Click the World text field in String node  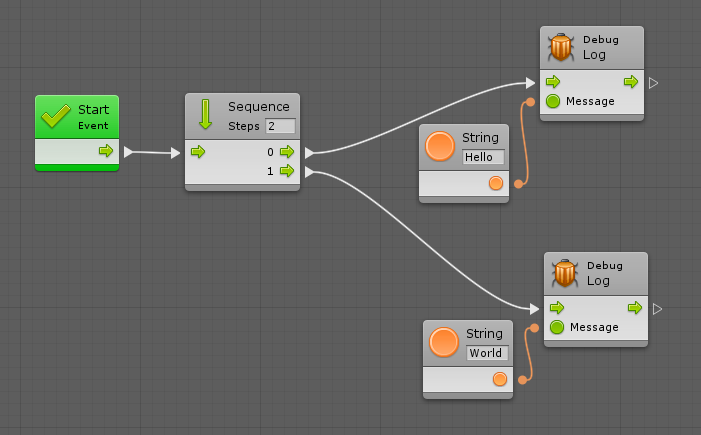point(487,353)
